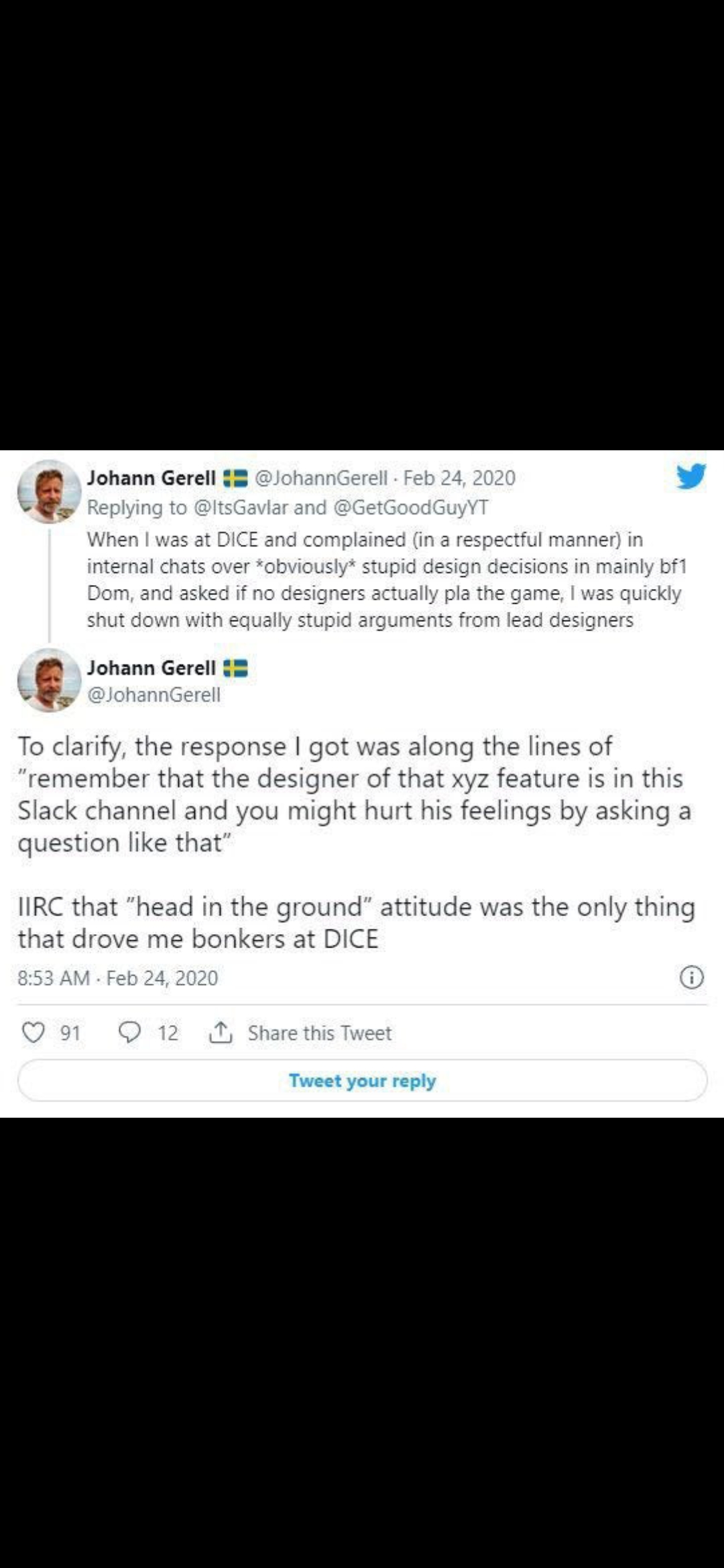Click the share upload arrow icon
This screenshot has height=1568, width=724.
click(x=221, y=1033)
